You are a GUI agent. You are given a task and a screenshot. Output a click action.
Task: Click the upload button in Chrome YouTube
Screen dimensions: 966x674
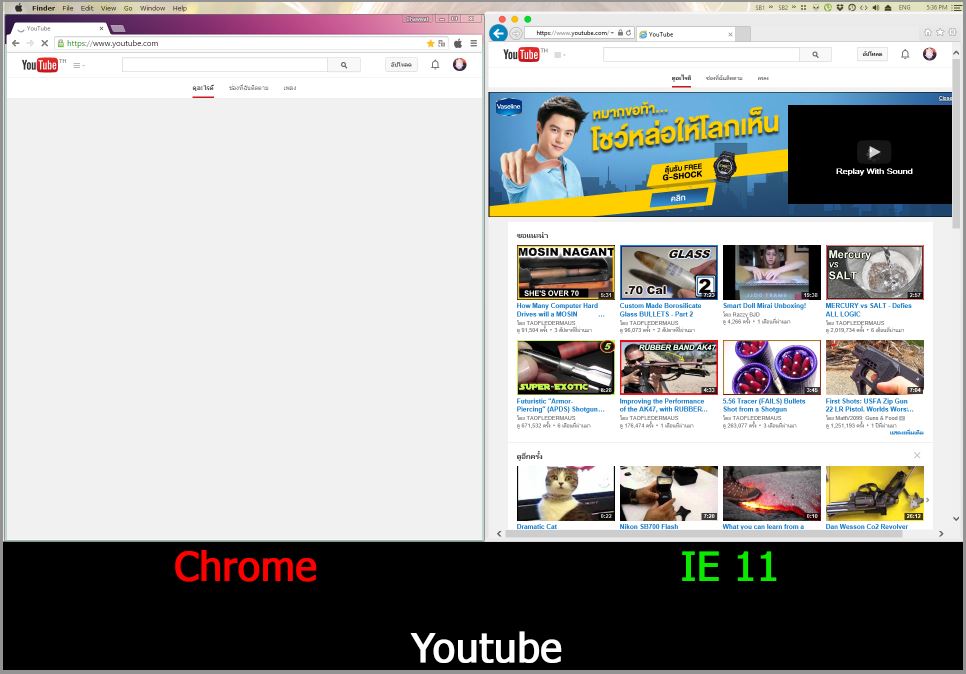(x=401, y=65)
